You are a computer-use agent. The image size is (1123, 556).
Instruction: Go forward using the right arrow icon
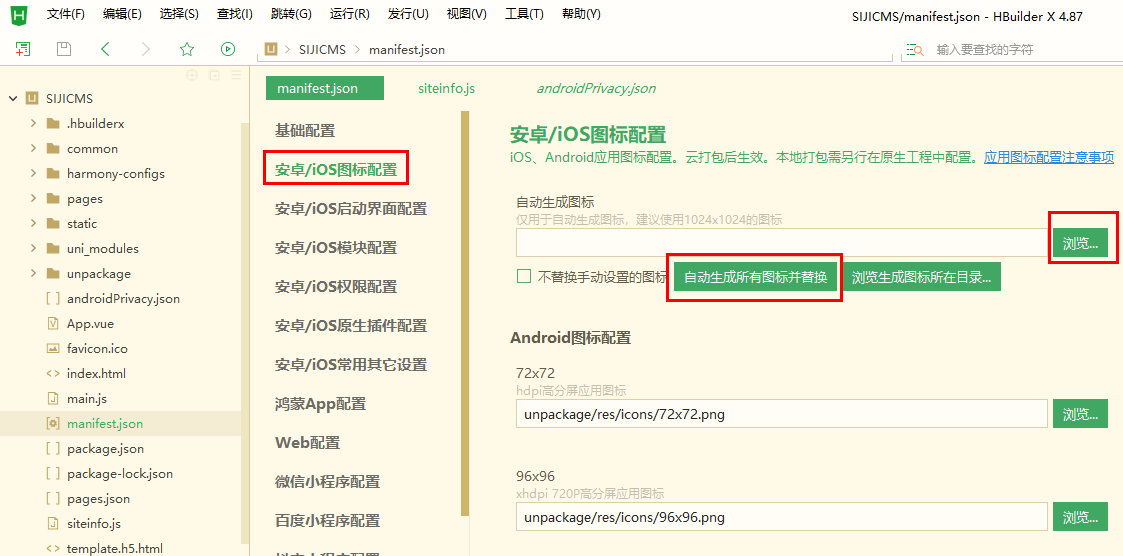pos(146,49)
